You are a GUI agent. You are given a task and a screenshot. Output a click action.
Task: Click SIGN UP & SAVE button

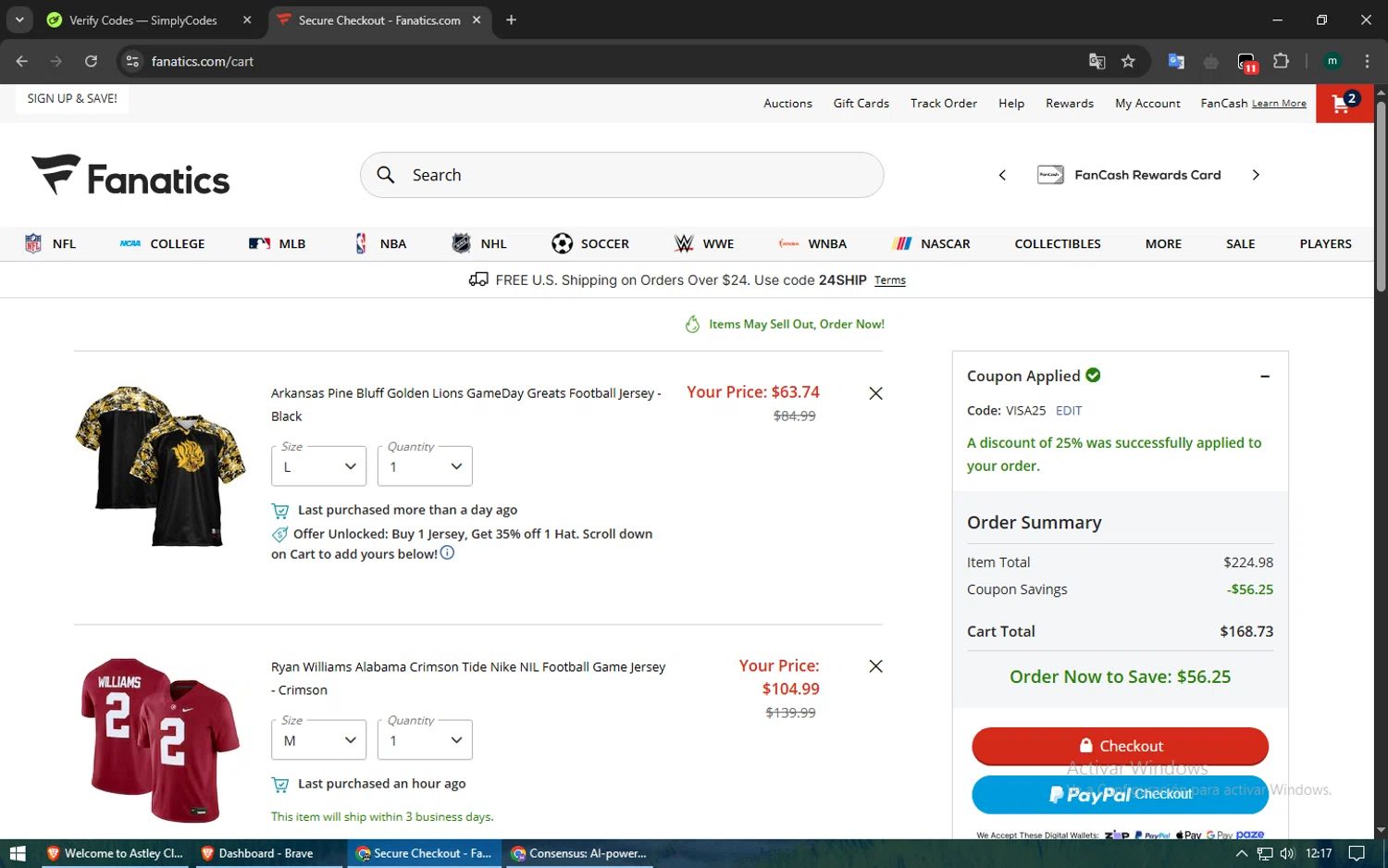[72, 99]
